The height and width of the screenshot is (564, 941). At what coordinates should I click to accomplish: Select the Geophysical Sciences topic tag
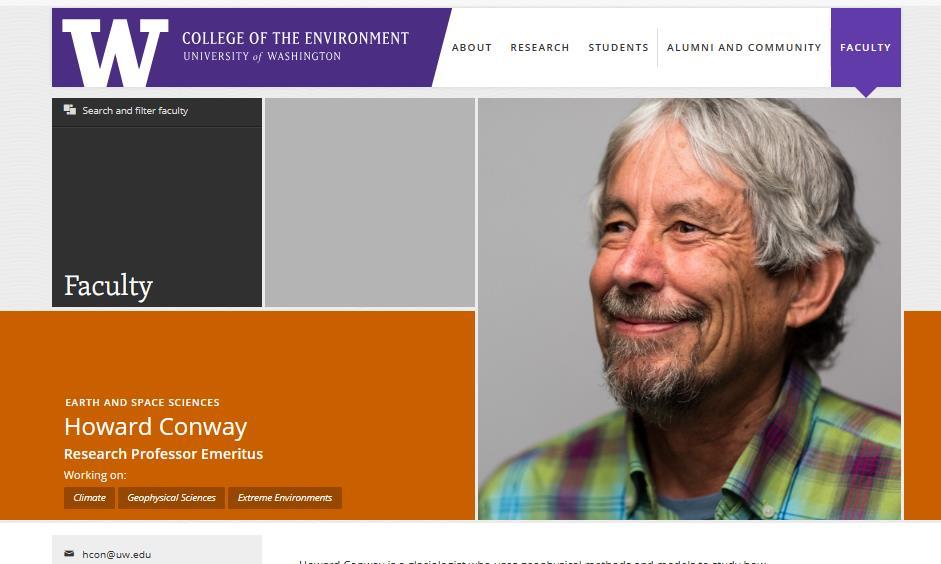171,497
